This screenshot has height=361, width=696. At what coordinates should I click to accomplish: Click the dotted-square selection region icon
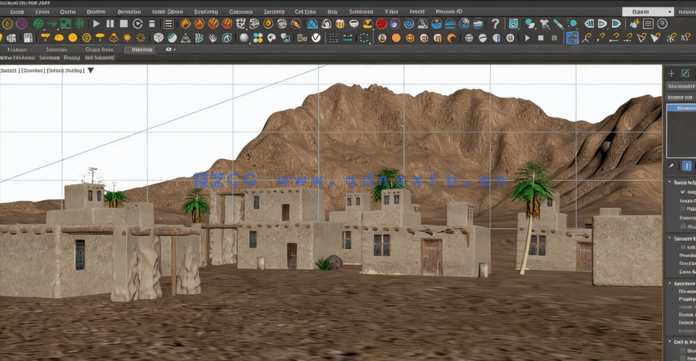[x=364, y=38]
